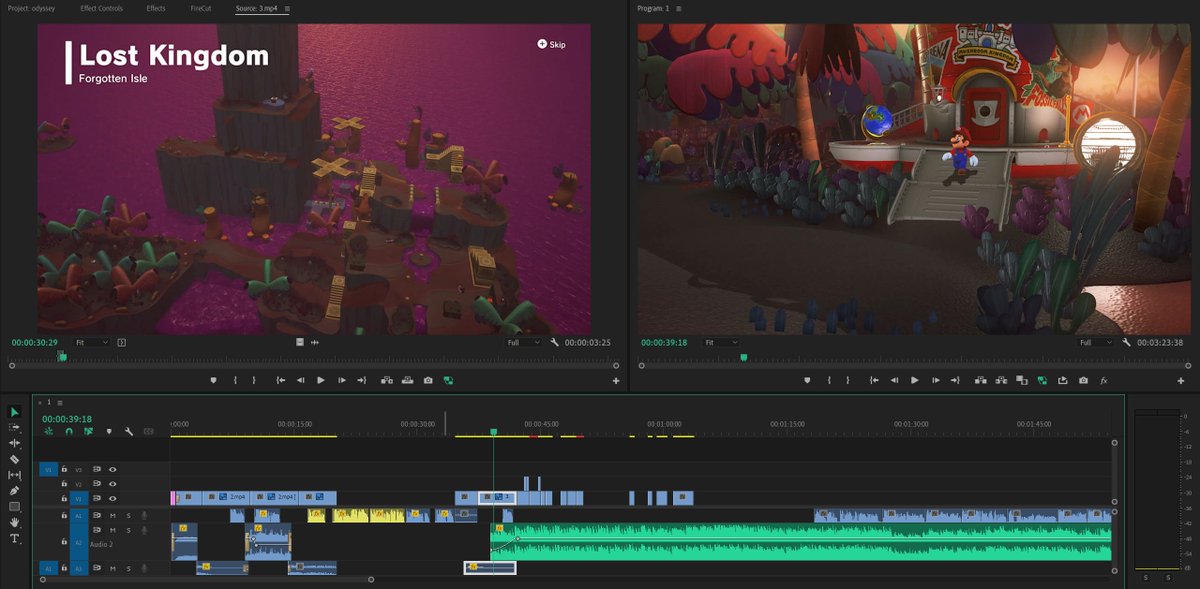Play the Source monitor clip
Viewport: 1200px width, 589px height.
click(321, 380)
